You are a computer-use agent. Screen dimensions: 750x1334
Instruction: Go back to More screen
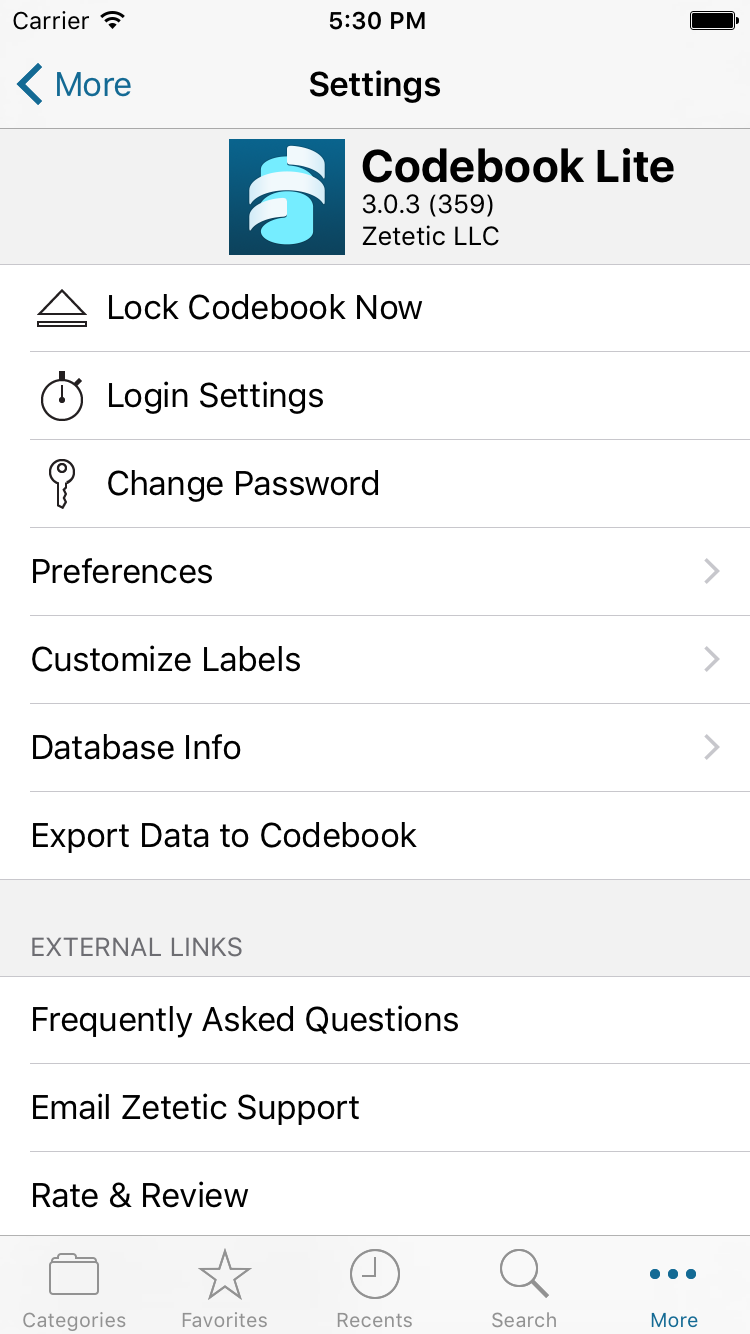74,84
